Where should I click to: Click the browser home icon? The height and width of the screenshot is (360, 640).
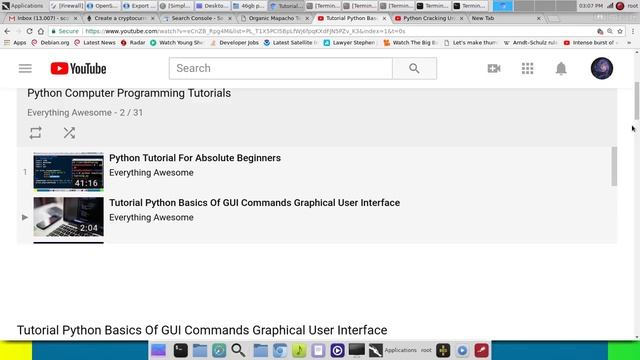(41, 31)
